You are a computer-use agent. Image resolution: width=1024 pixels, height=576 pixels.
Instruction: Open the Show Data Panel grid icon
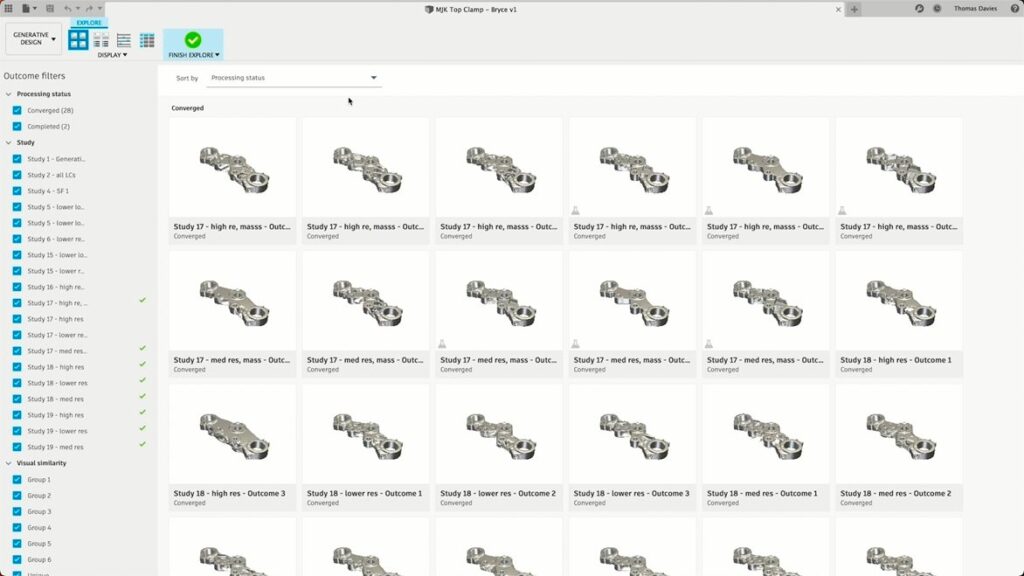[9, 8]
